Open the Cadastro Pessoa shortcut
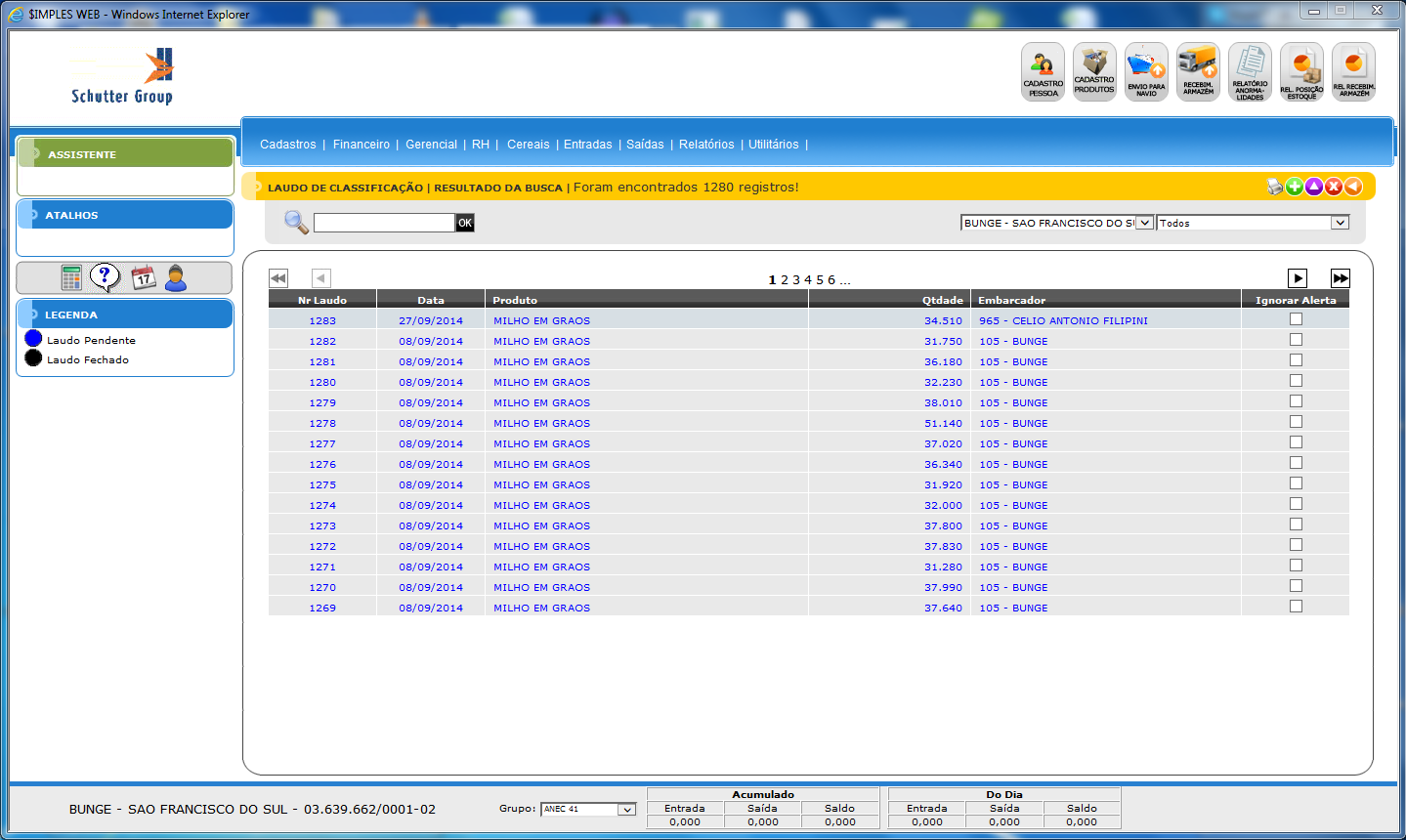This screenshot has height=840, width=1406. [x=1043, y=71]
